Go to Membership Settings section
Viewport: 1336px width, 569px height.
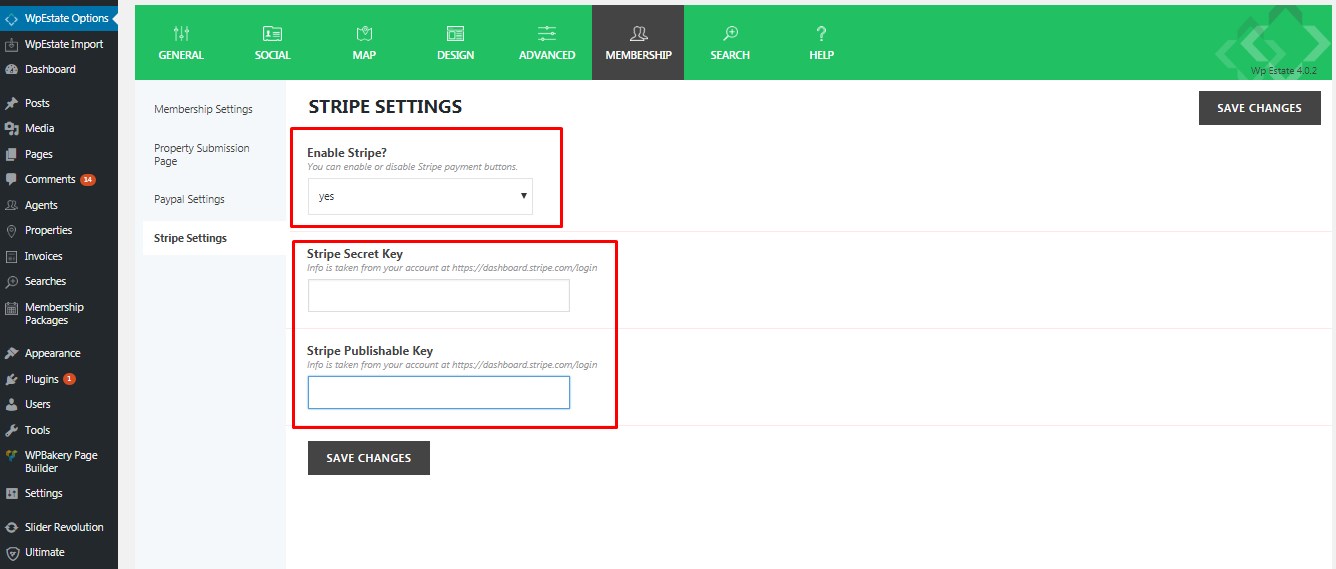point(203,109)
